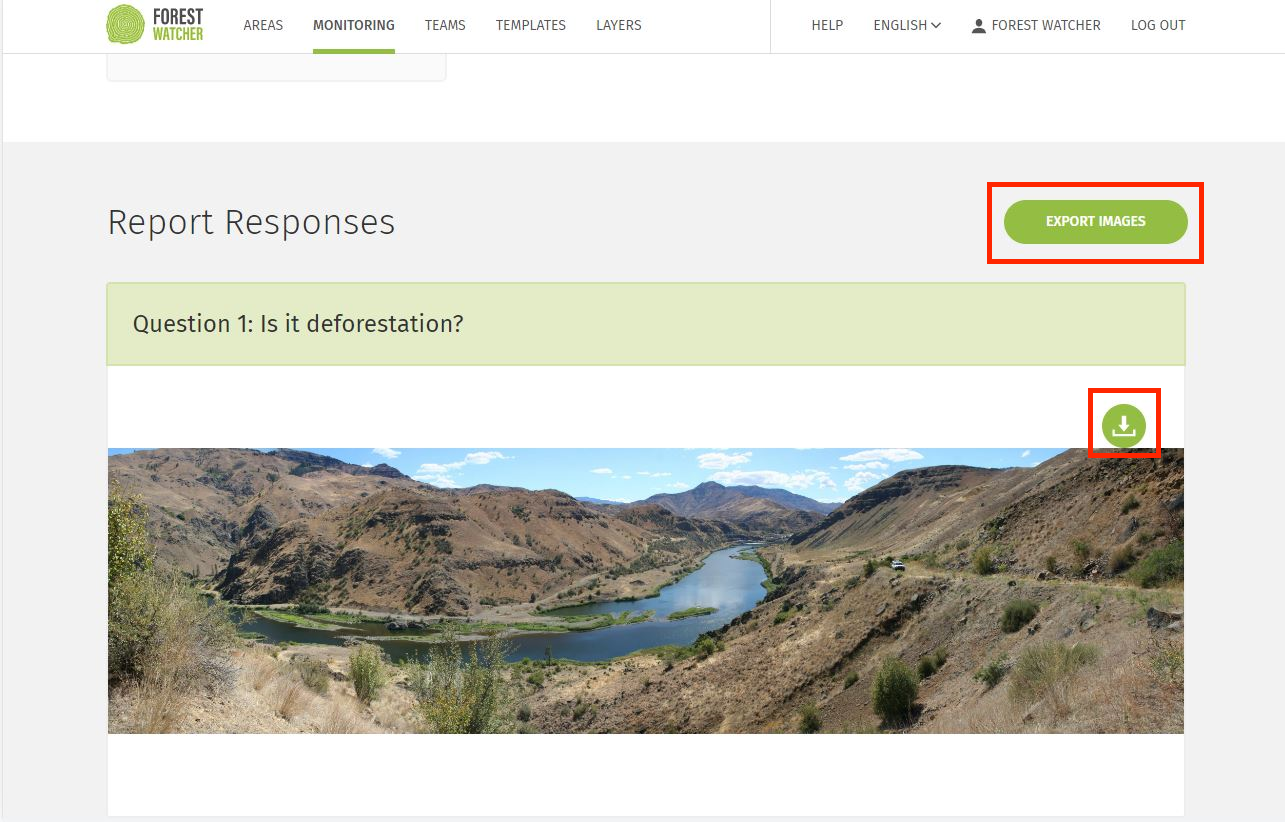
Task: Click the chevron arrow beside English
Action: (936, 26)
